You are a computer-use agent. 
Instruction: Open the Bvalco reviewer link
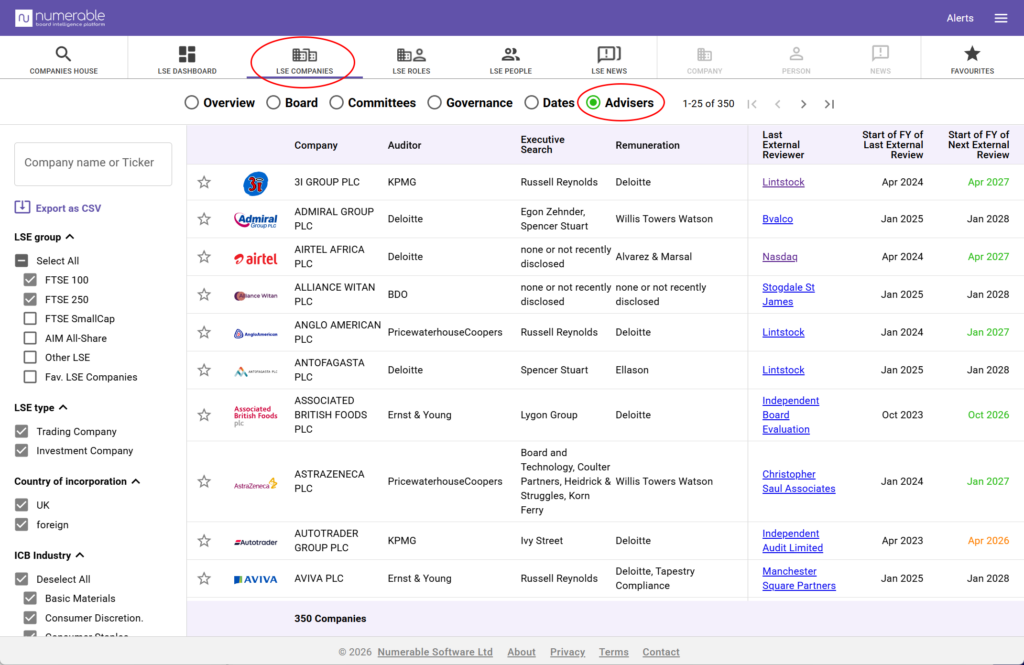pos(777,219)
